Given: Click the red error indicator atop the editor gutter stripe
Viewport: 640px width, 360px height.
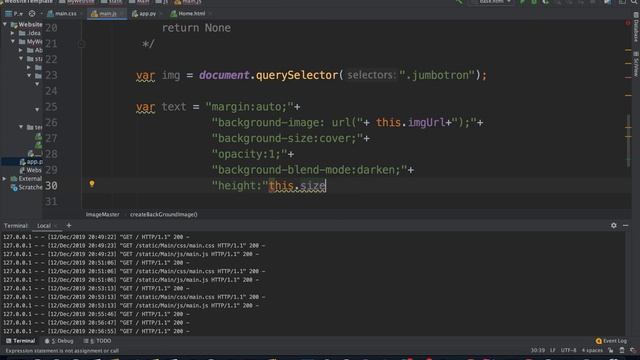Looking at the screenshot, I should (628, 23).
